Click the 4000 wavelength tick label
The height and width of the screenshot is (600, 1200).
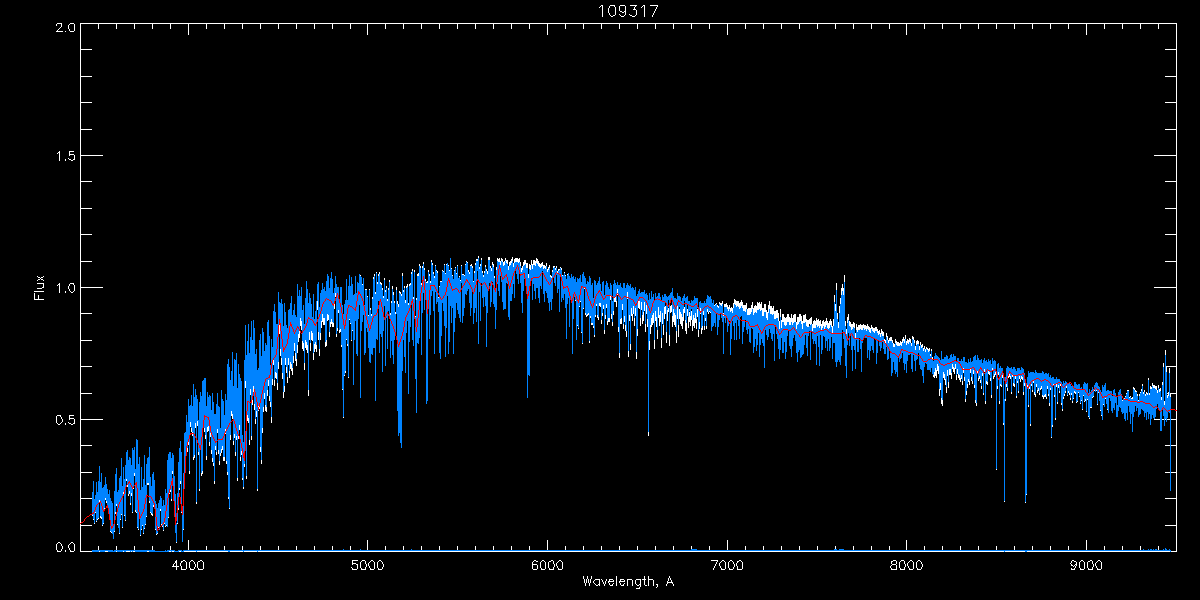(x=188, y=565)
